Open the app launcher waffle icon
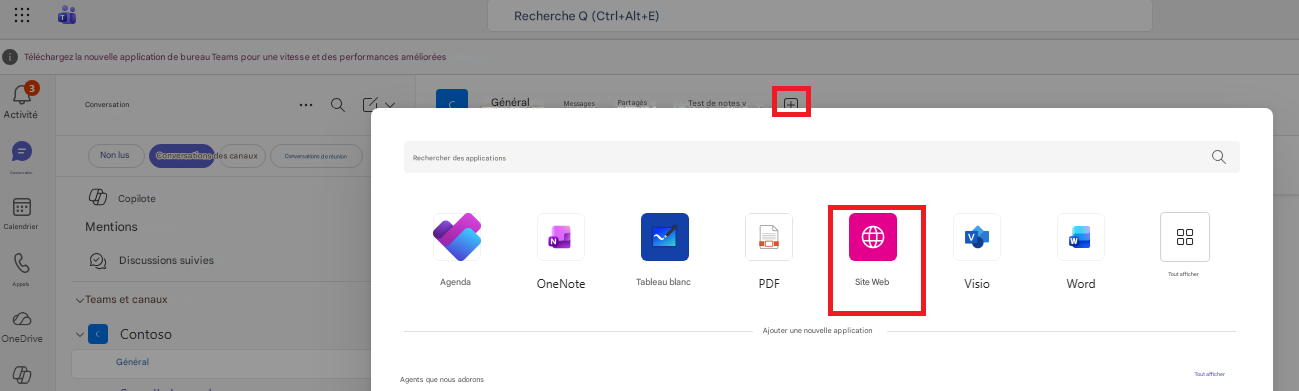Viewport: 1299px width, 391px height. (22, 16)
